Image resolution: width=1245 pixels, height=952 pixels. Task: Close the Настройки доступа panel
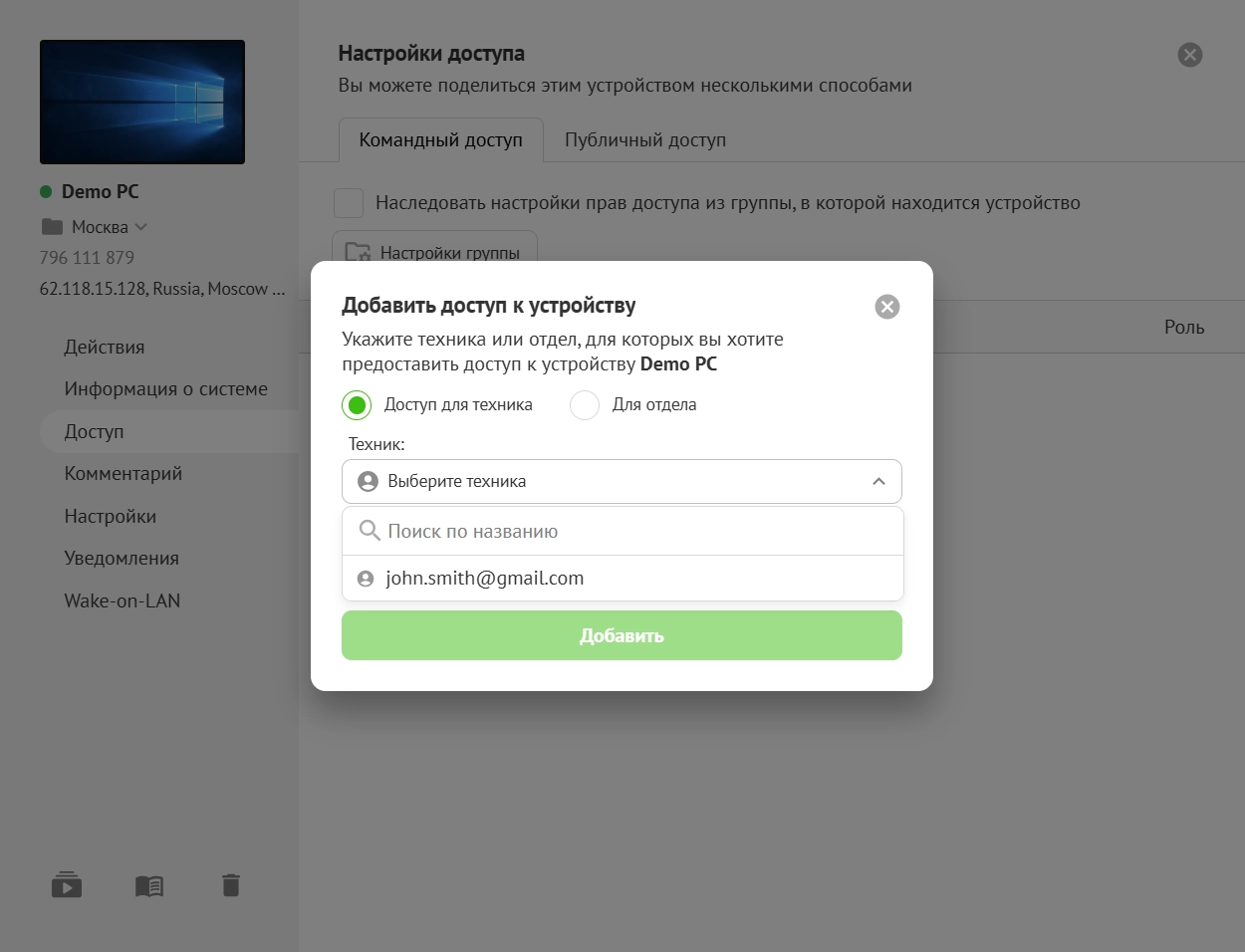[1189, 55]
